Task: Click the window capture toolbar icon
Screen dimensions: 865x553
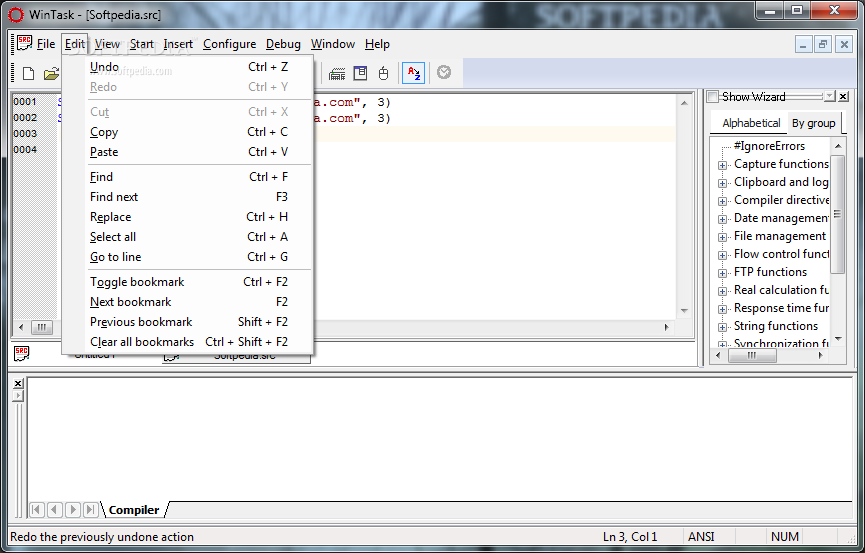Action: click(360, 73)
